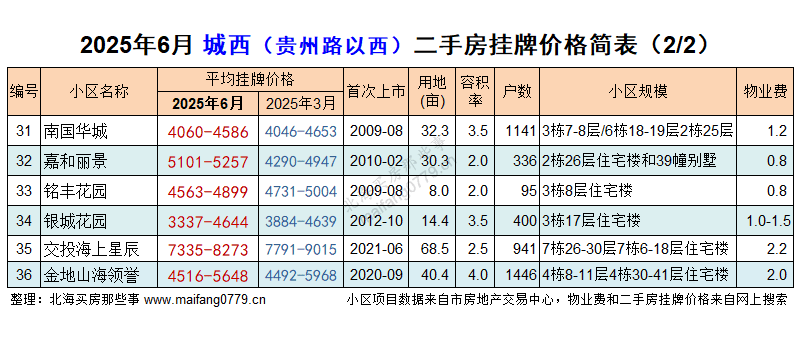This screenshot has width=800, height=360.
Task: Click the 银城花园 name cell
Action: tap(99, 221)
